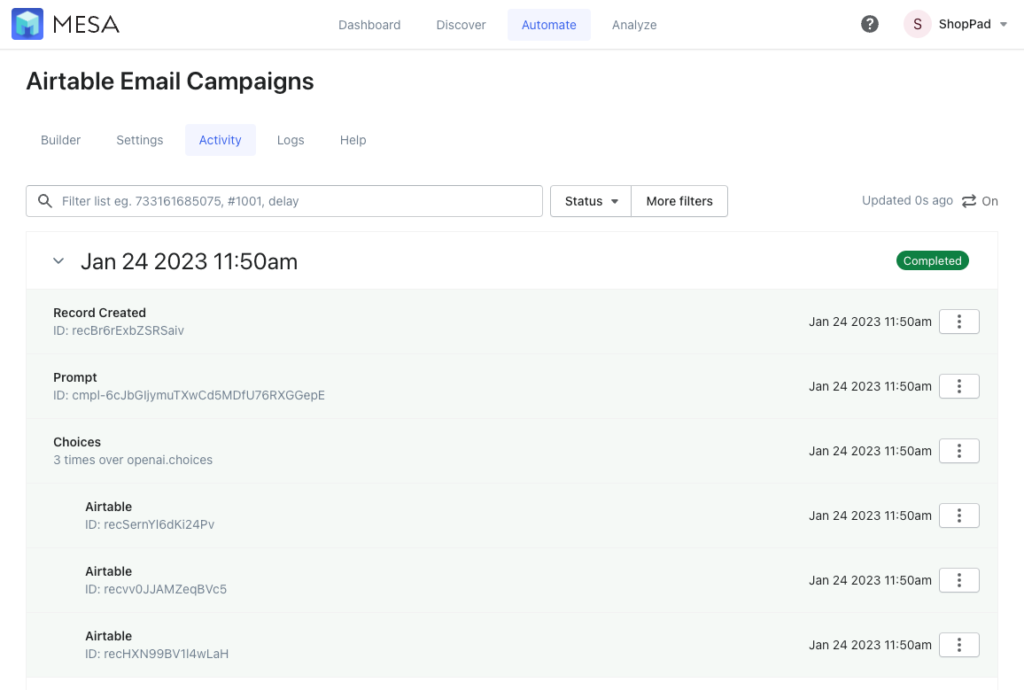Screen dimensions: 1024x690
Task: Open the Discover menu item
Action: 460,25
